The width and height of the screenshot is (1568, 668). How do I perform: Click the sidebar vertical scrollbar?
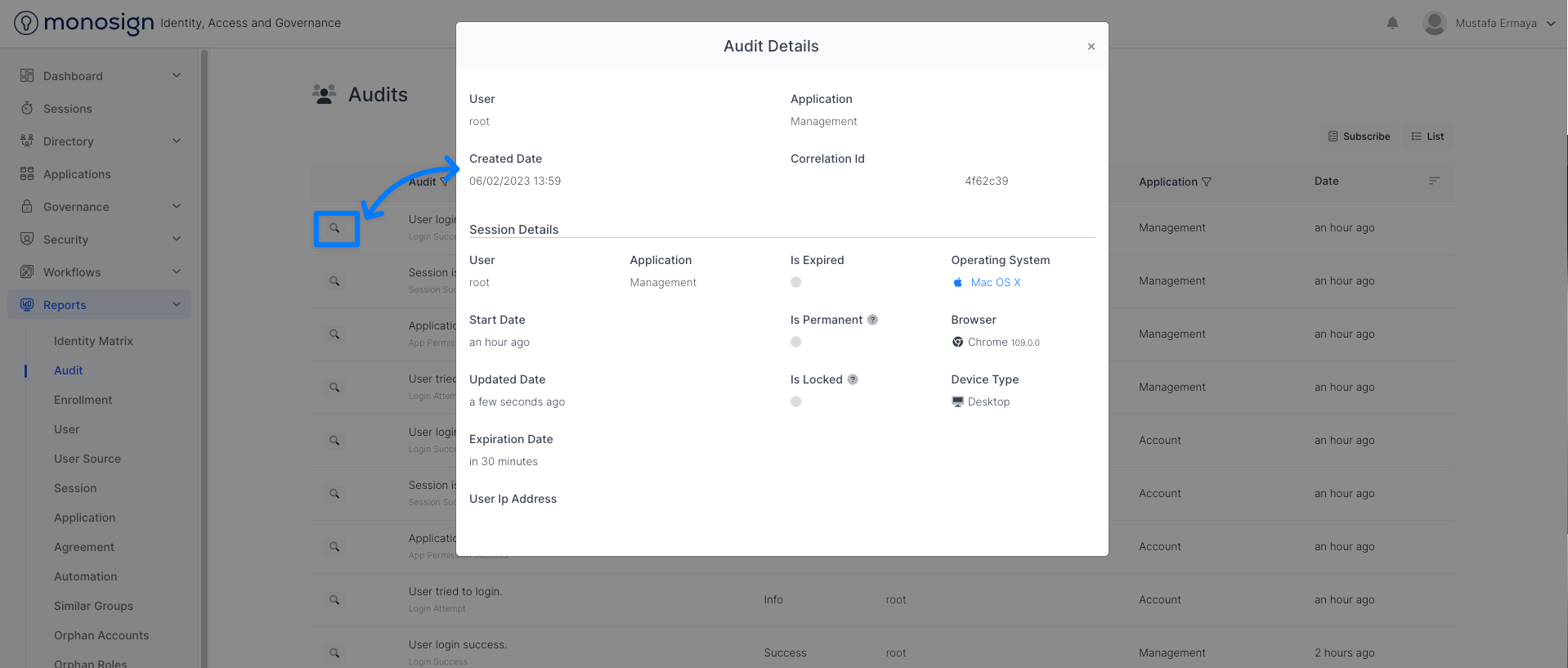[x=204, y=327]
